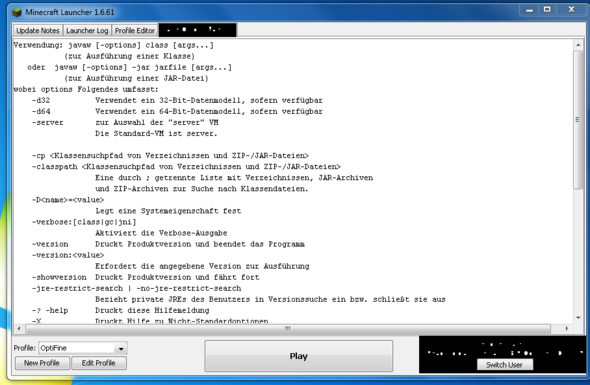Click the vertical scrollbar down arrow
This screenshot has width=590, height=385.
(x=578, y=318)
